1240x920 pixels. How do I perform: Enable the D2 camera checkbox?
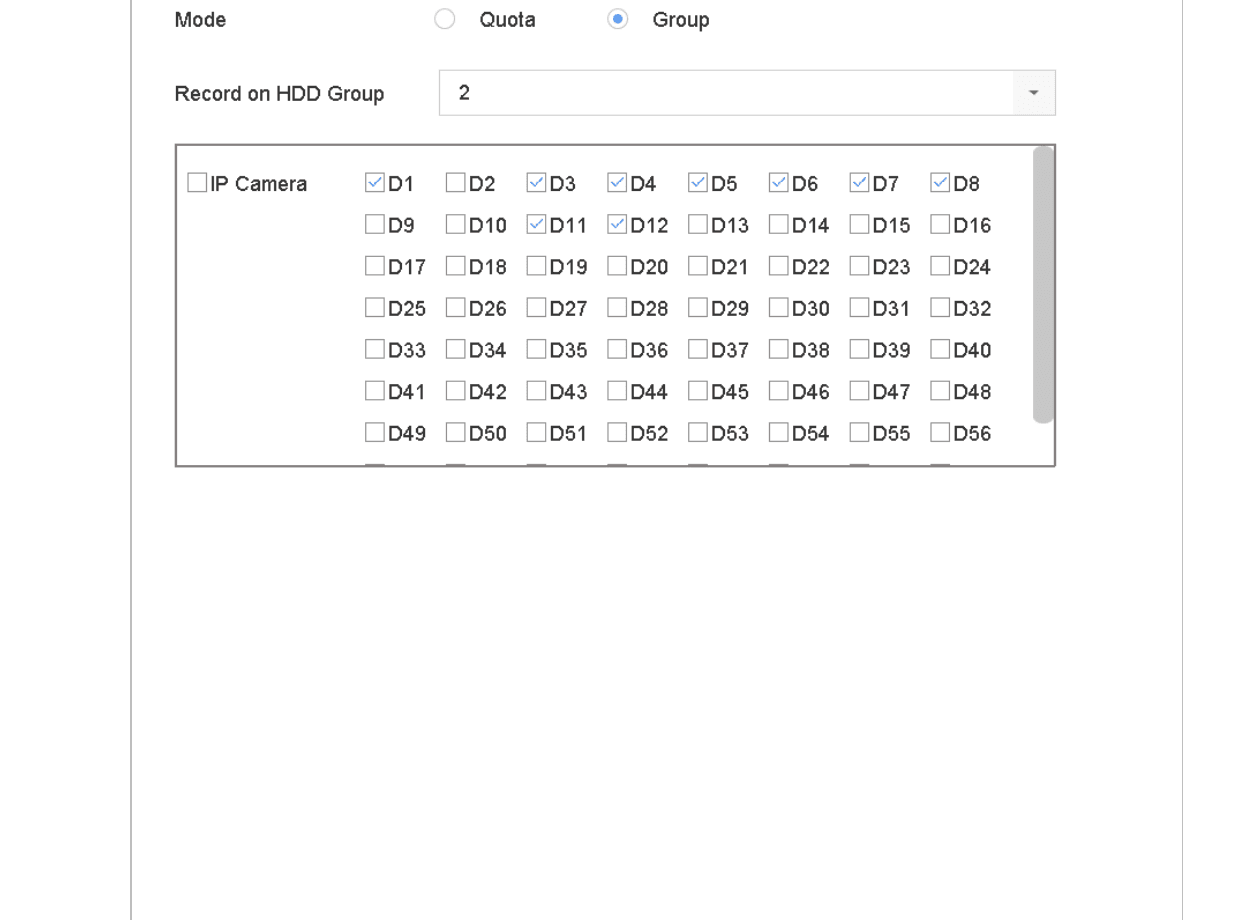(x=455, y=183)
